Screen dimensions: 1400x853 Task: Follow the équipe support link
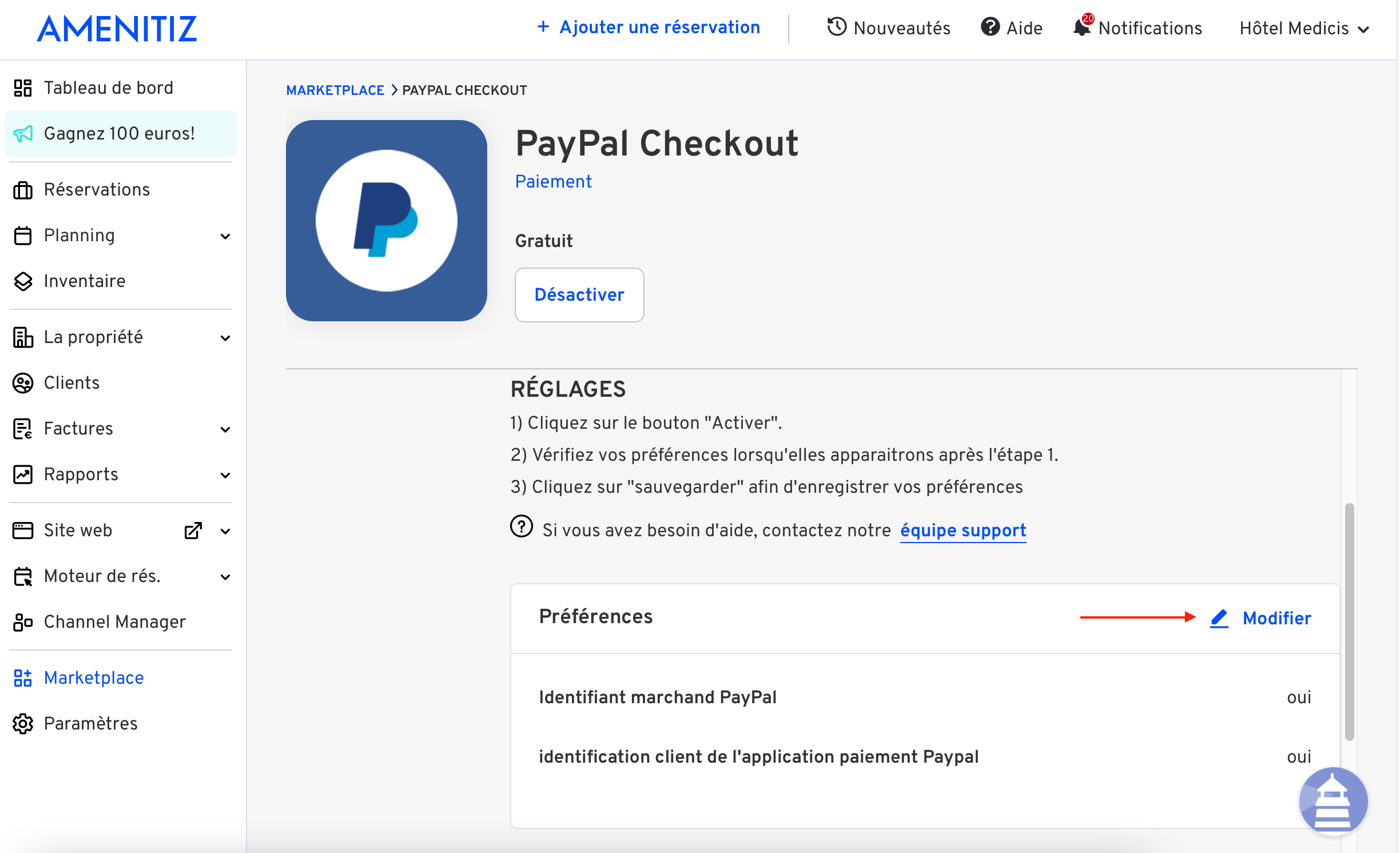(x=963, y=531)
